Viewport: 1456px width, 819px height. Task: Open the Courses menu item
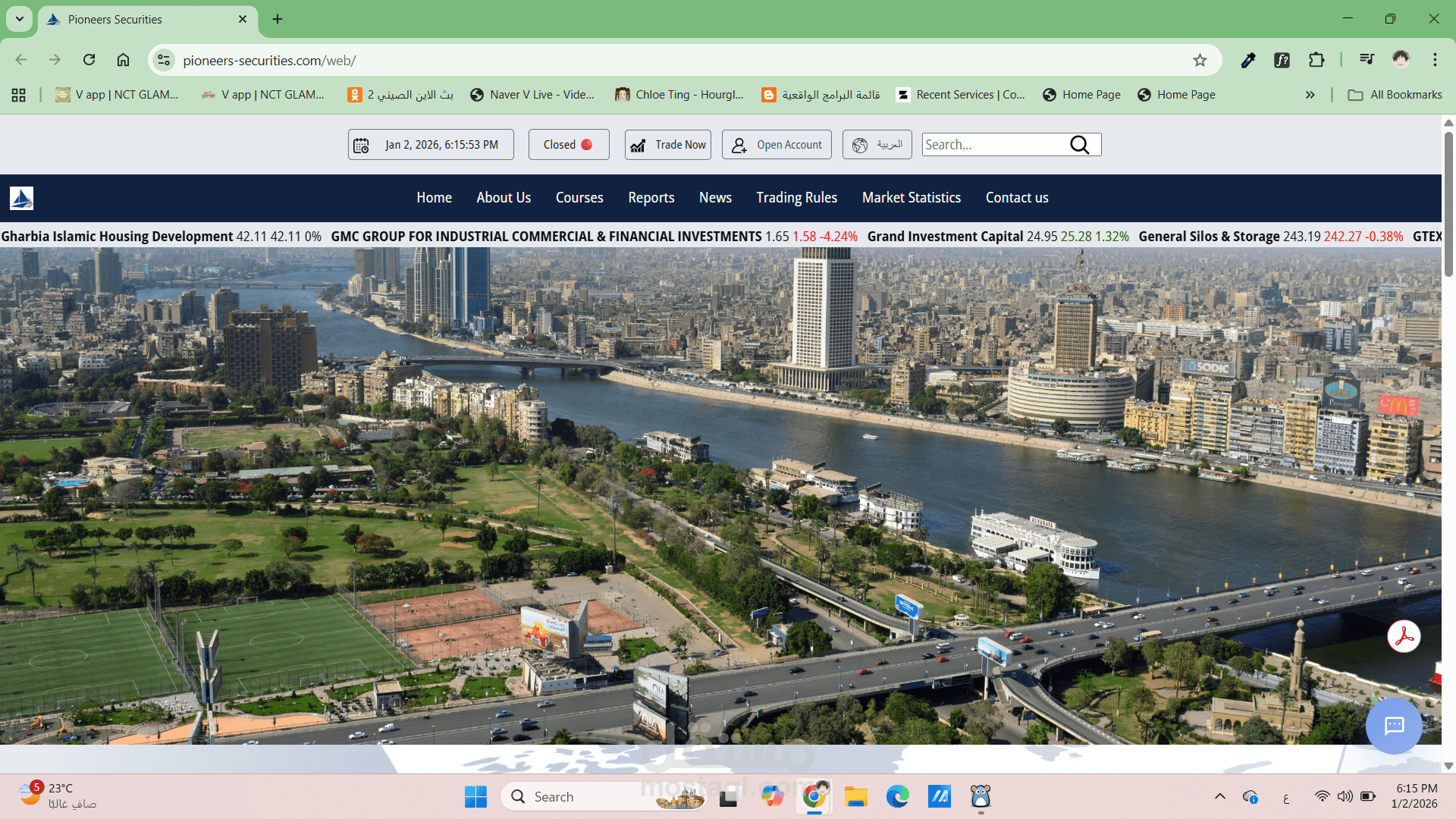click(579, 198)
